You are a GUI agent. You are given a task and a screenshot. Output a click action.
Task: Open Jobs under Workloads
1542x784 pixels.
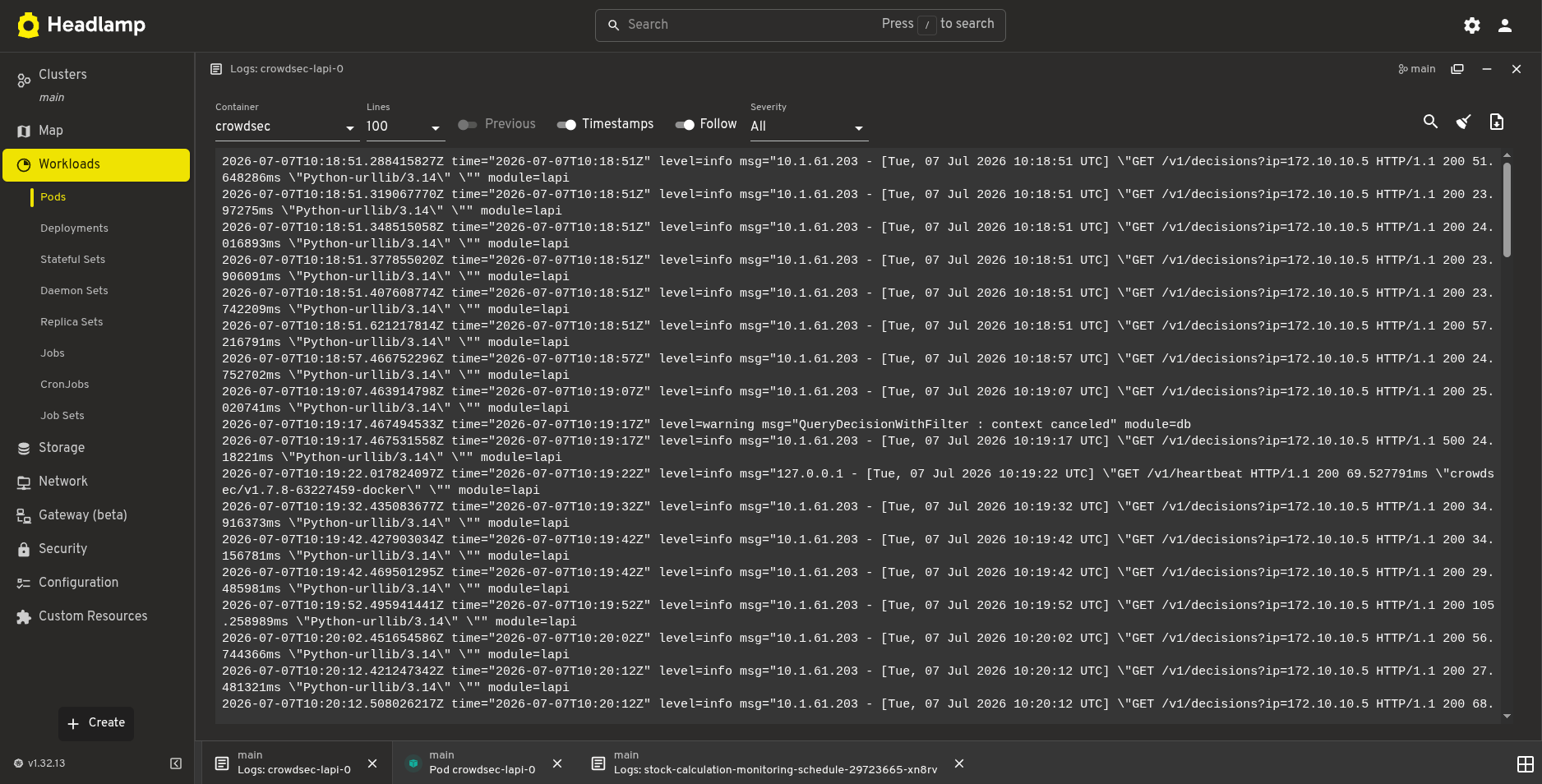pos(53,353)
